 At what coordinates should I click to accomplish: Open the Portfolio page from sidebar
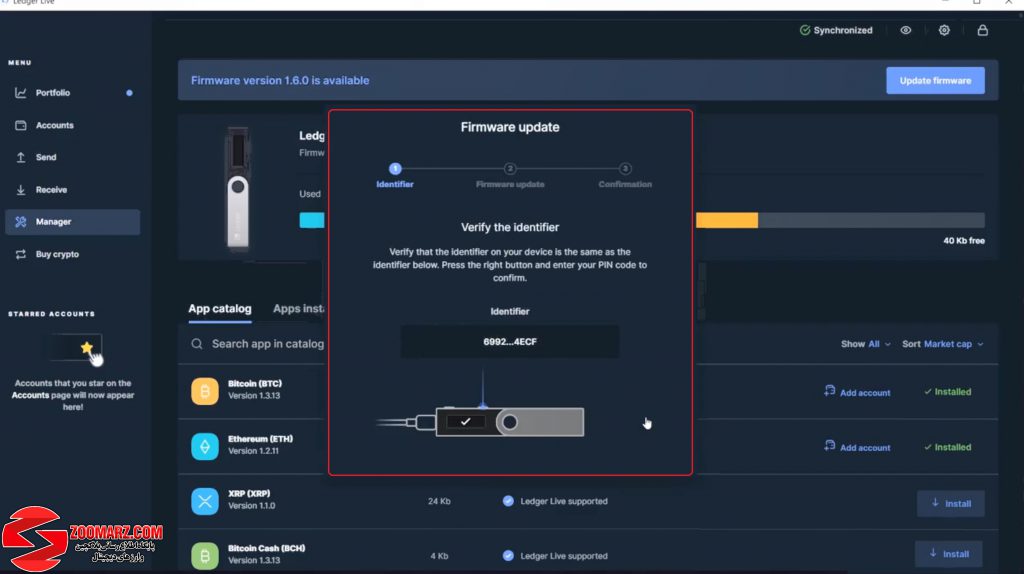click(72, 93)
